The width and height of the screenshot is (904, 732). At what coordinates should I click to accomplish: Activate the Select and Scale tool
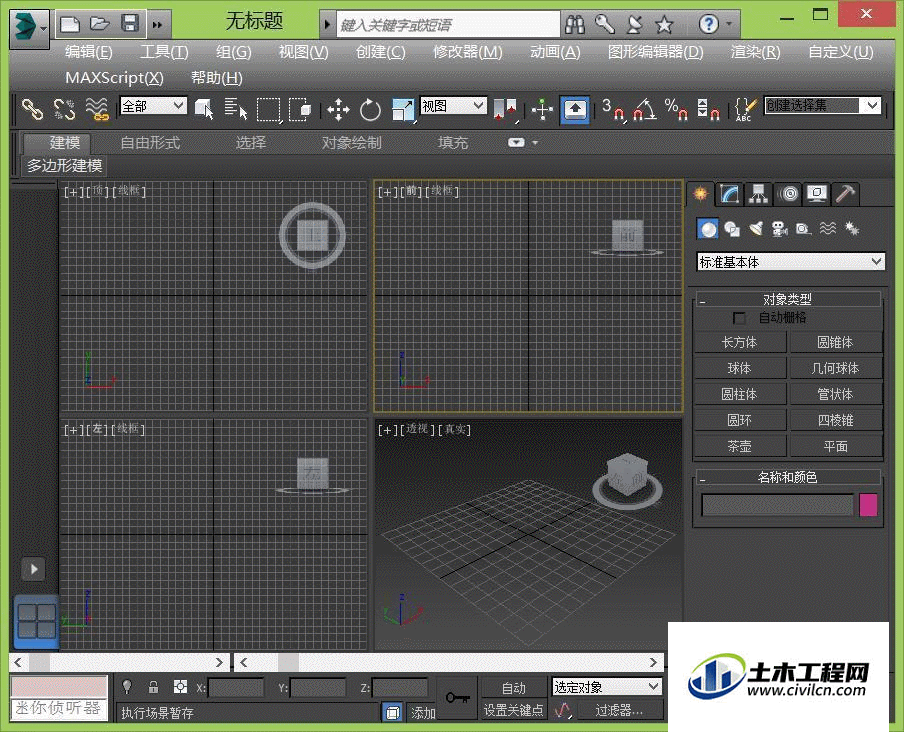(403, 110)
